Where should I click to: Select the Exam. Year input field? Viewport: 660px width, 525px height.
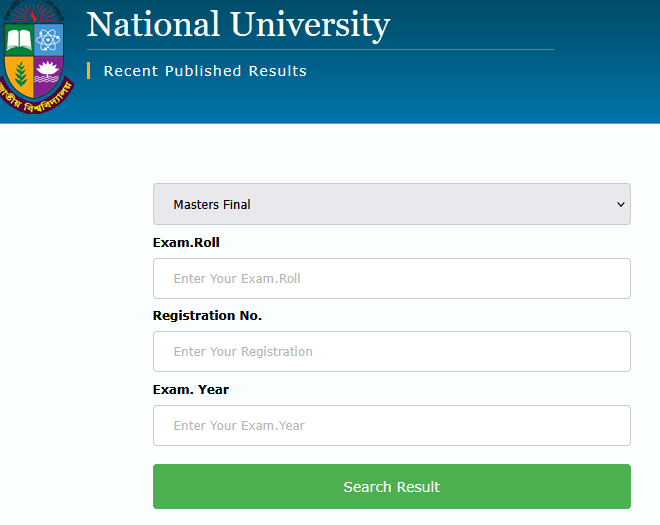[x=391, y=426]
